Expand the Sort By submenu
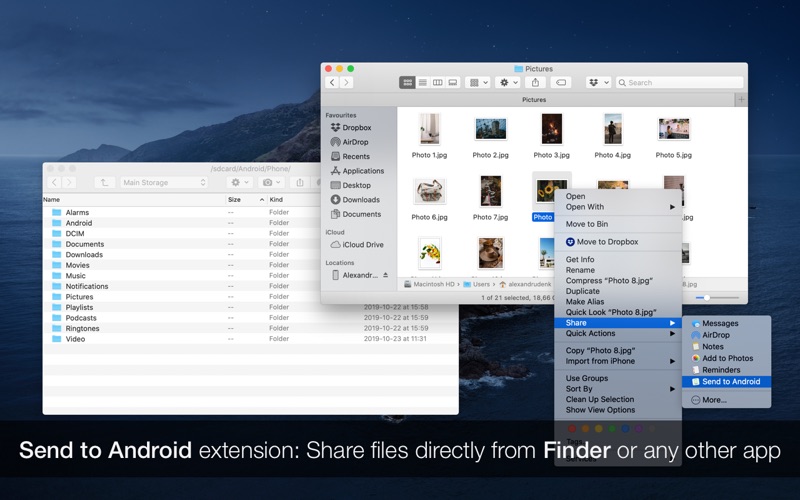The width and height of the screenshot is (800, 500). click(618, 389)
